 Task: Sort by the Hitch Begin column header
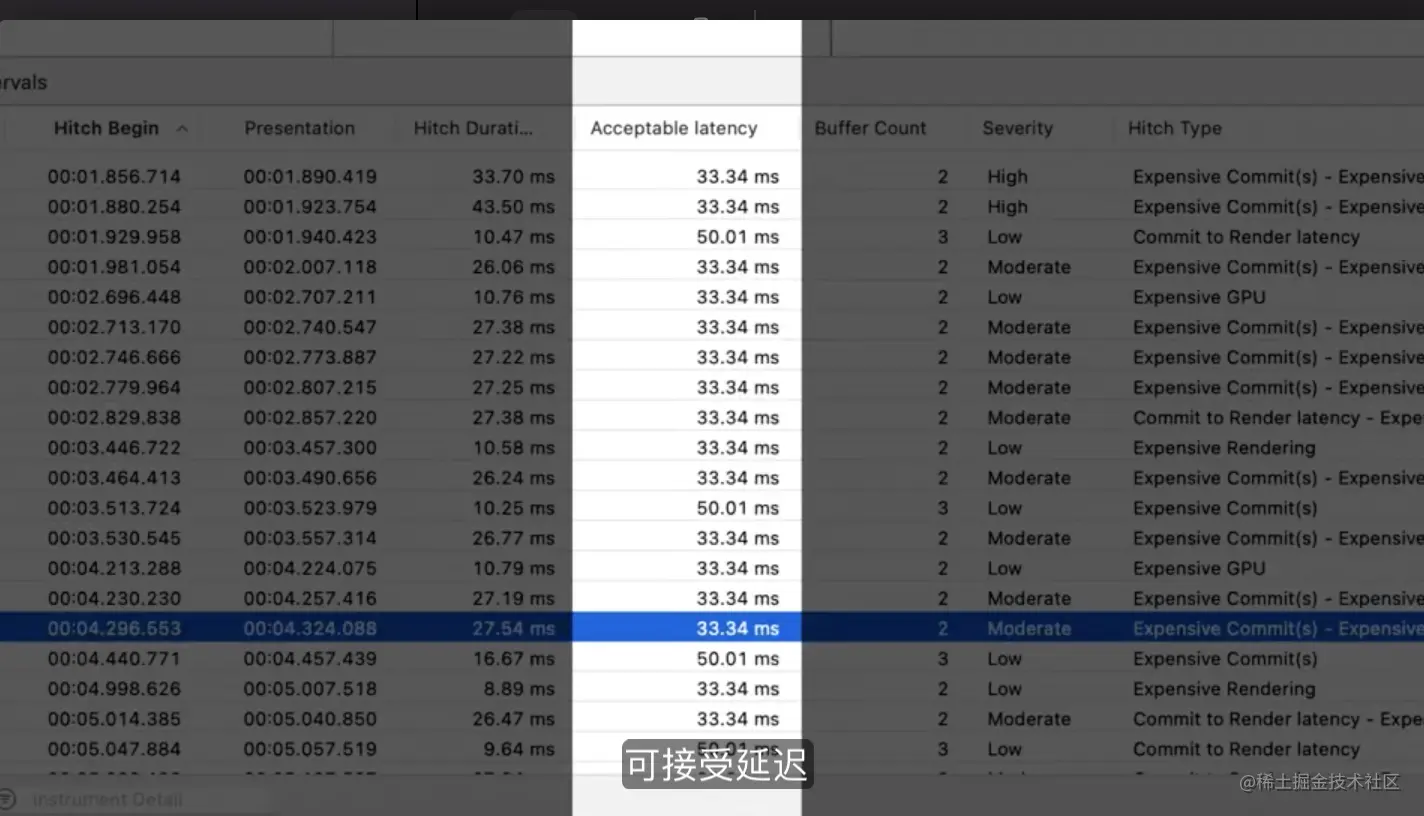(106, 128)
